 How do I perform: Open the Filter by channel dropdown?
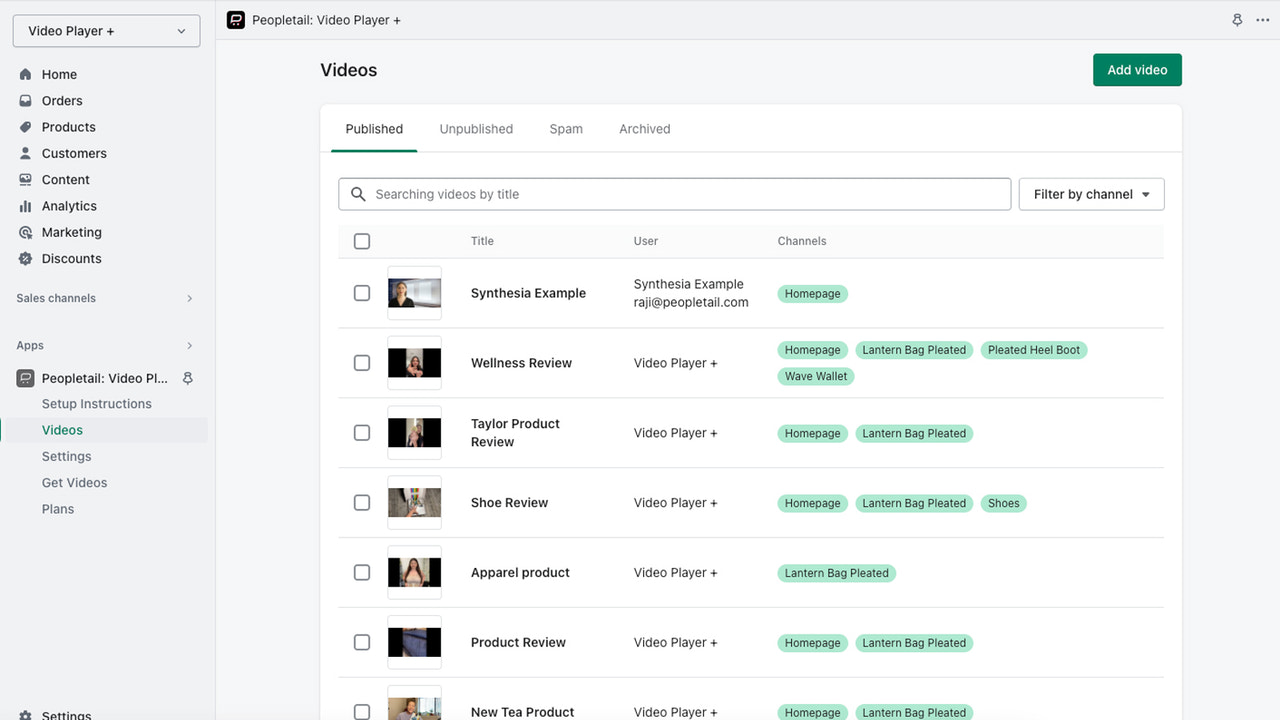click(x=1091, y=194)
